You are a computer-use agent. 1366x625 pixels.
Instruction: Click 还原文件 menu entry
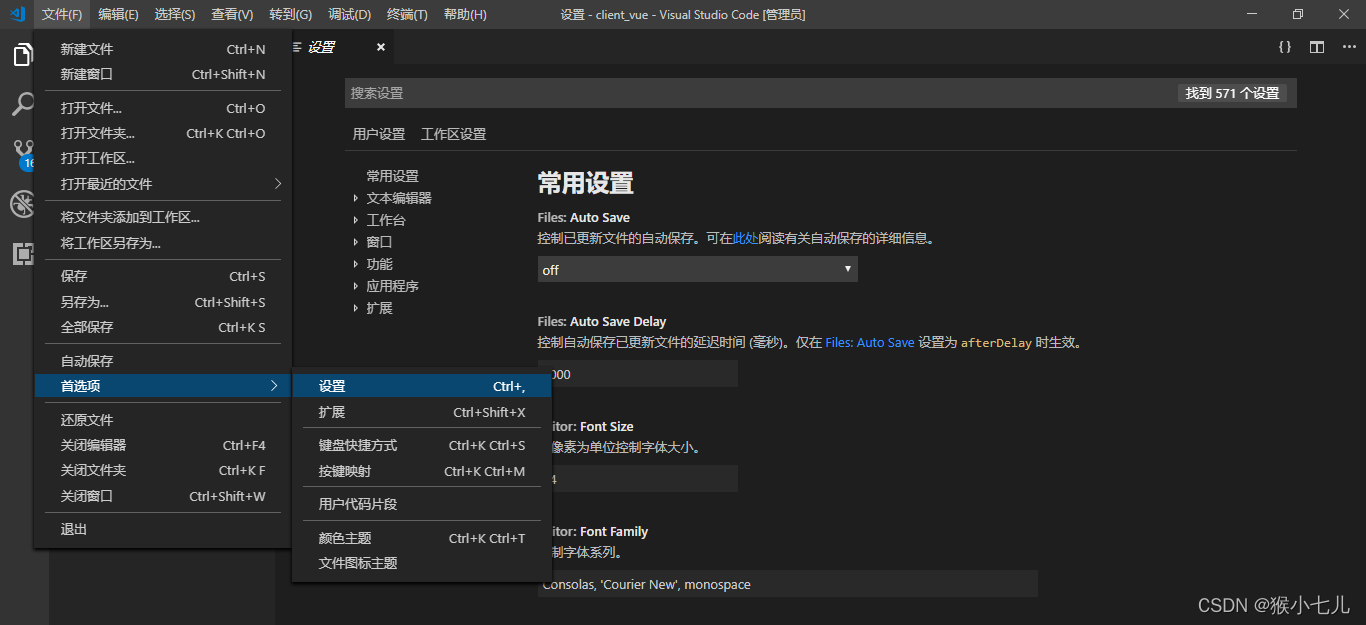[163, 420]
